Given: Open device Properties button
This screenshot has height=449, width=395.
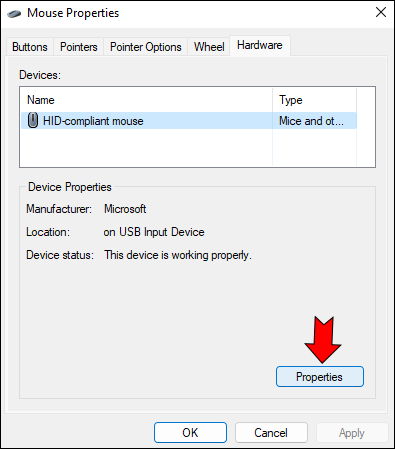Looking at the screenshot, I should coord(320,377).
